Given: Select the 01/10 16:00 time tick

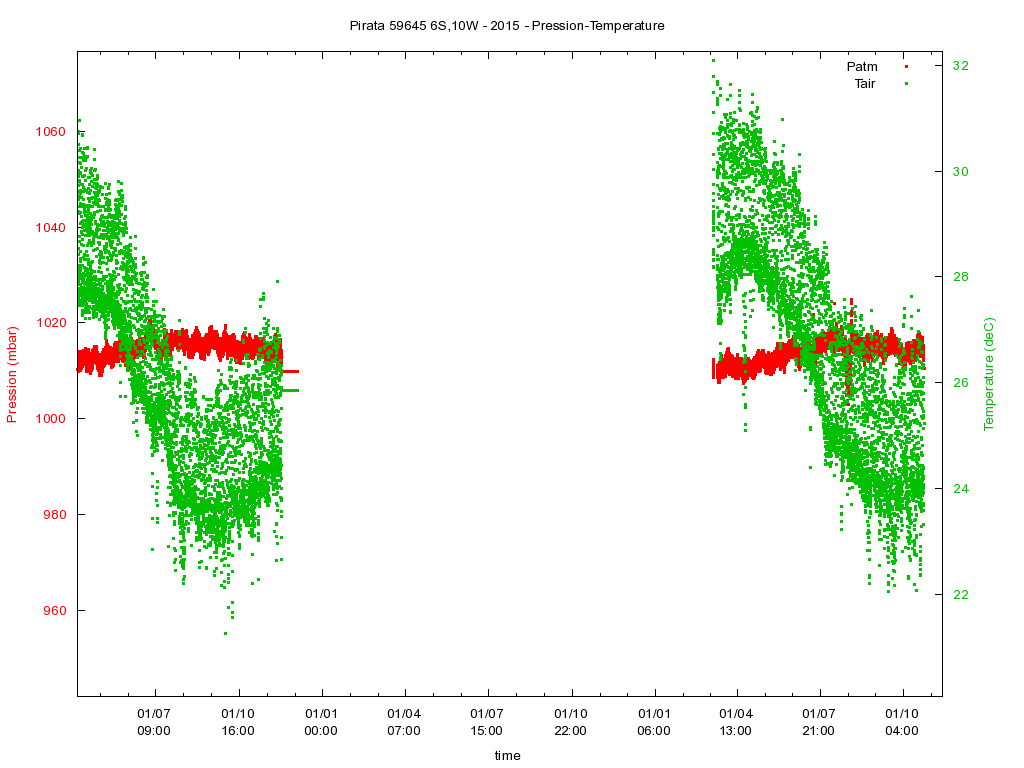Looking at the screenshot, I should click(238, 723).
